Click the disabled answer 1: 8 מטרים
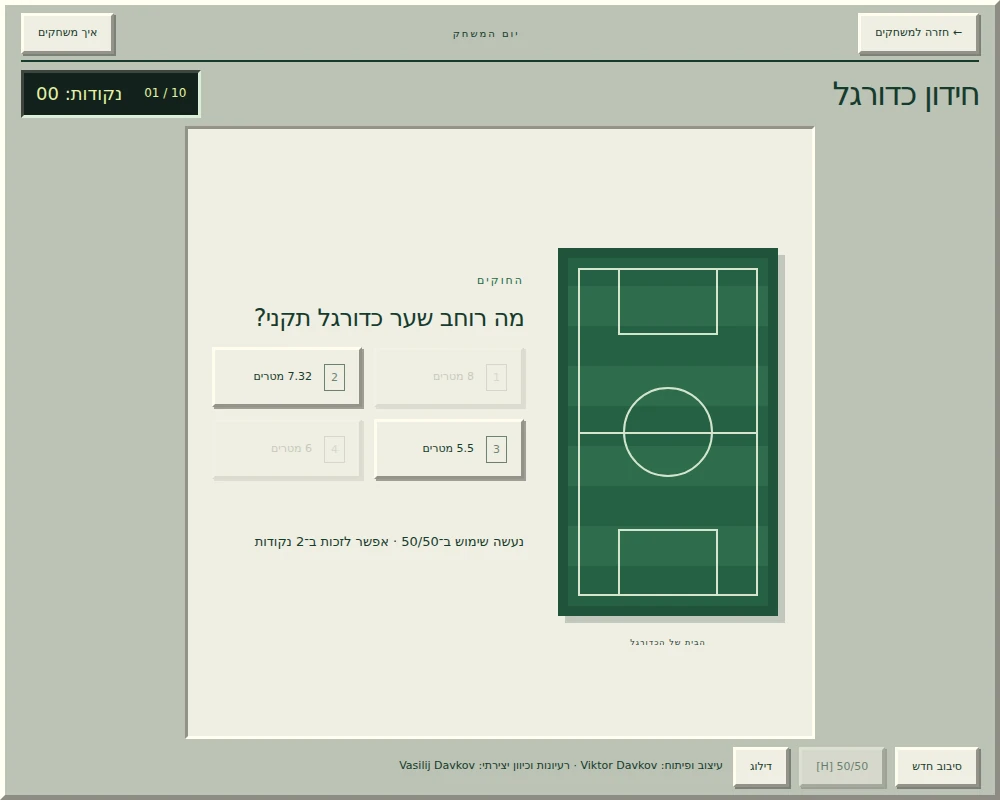 pyautogui.click(x=450, y=377)
